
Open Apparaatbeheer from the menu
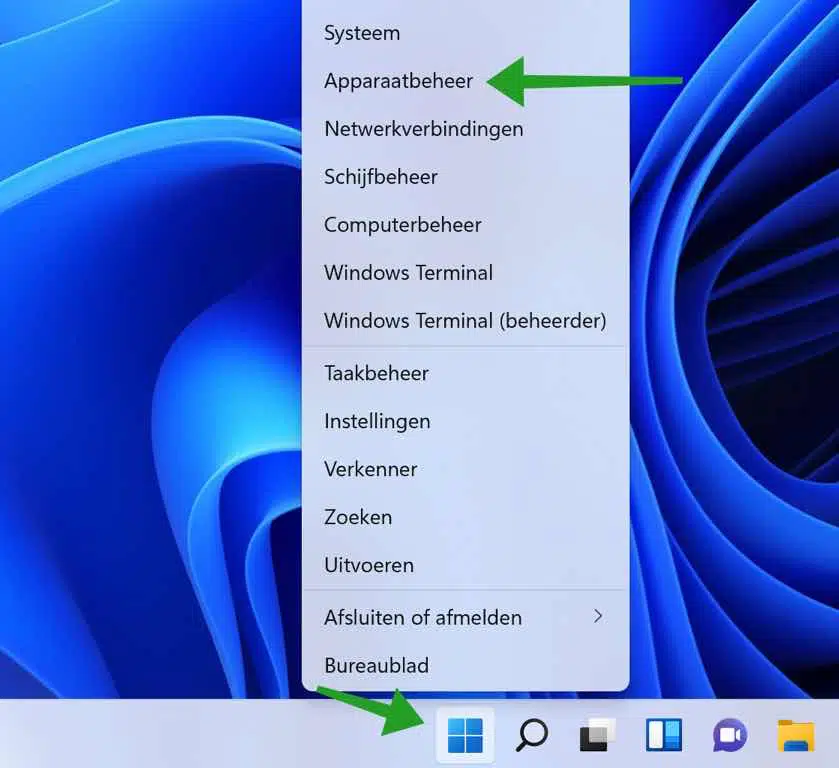click(466, 81)
